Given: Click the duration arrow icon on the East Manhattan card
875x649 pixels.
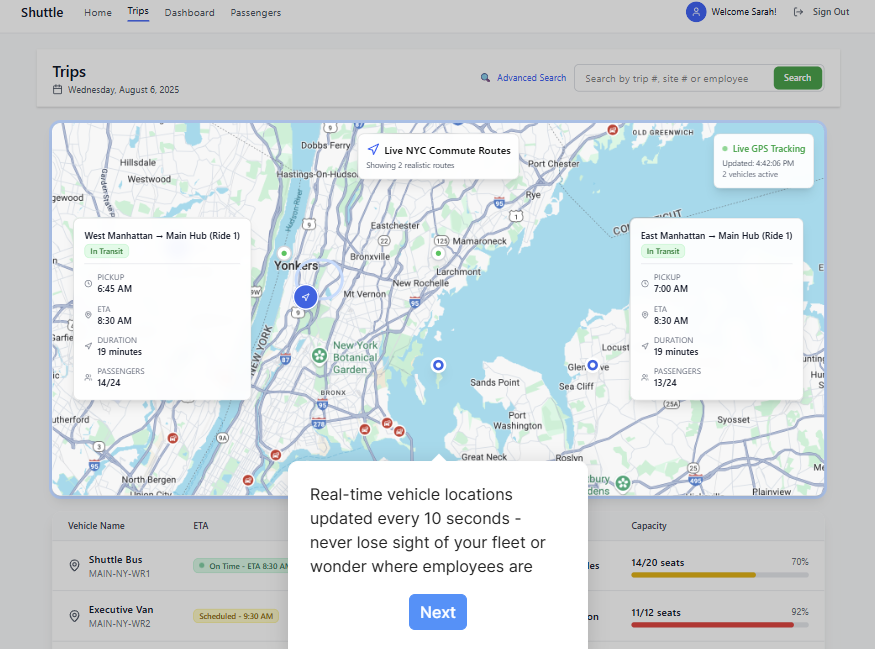Looking at the screenshot, I should (x=645, y=346).
